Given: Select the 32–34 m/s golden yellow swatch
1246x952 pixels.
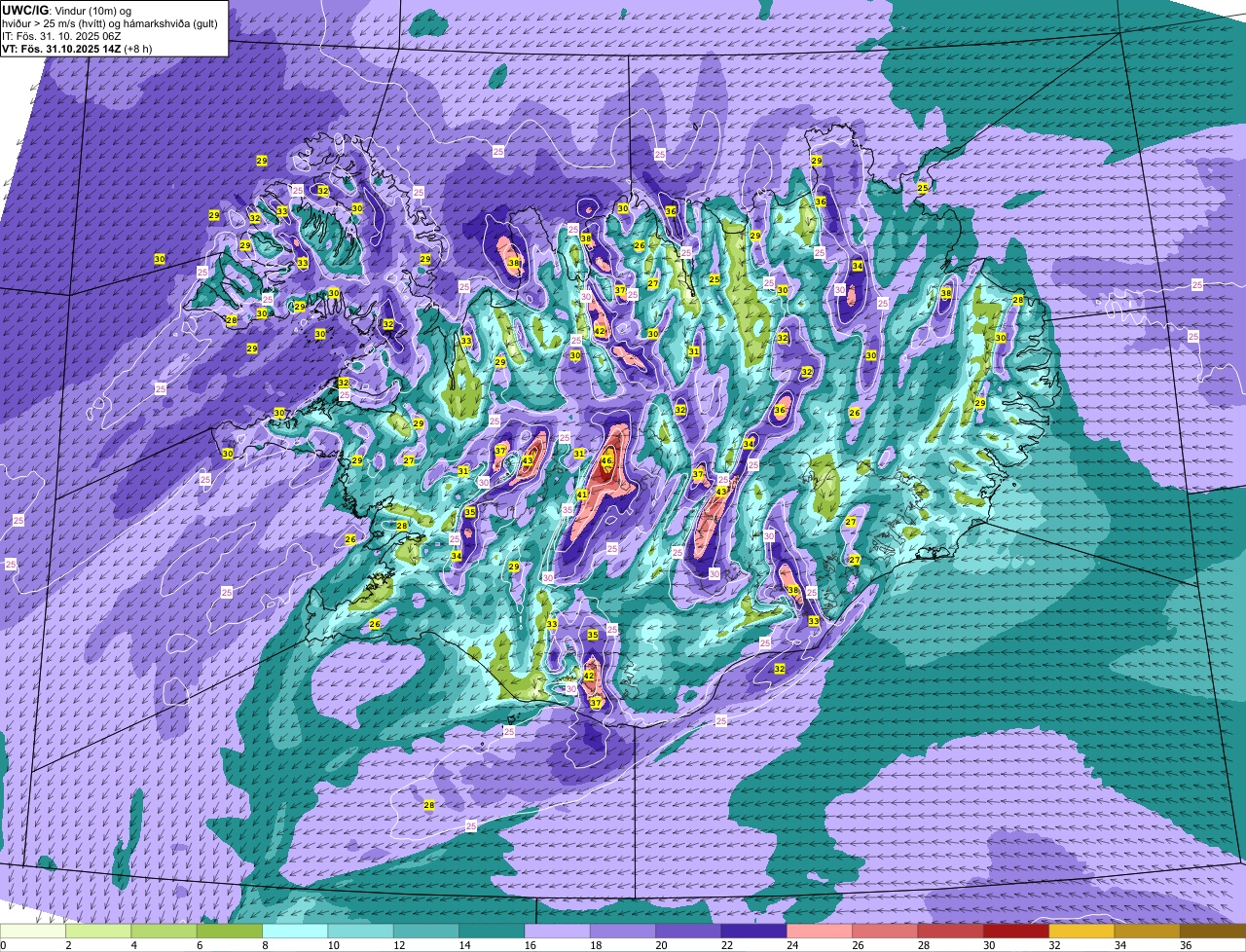Looking at the screenshot, I should 1081,932.
